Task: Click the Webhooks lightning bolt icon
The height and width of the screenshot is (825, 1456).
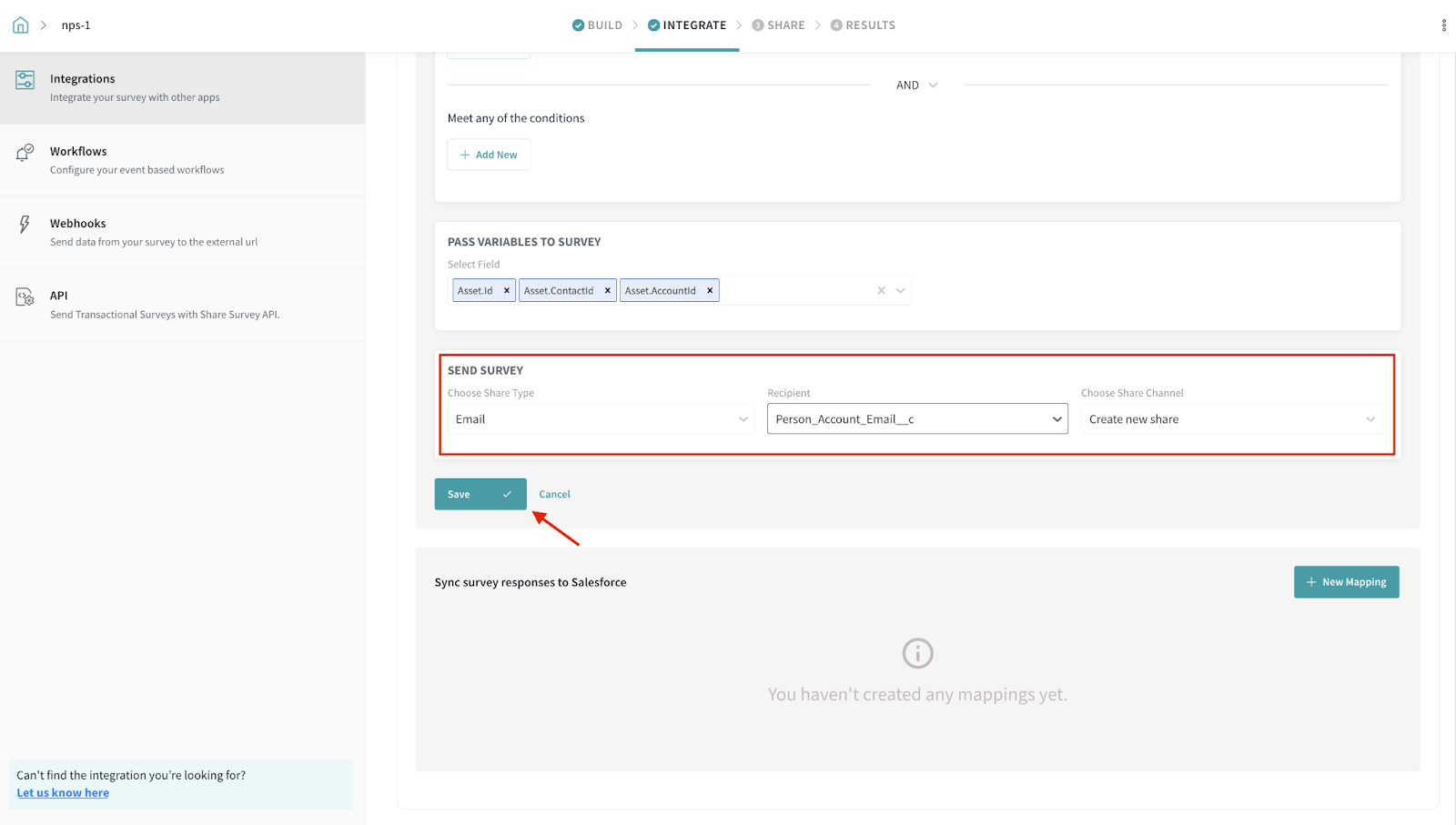Action: [x=25, y=225]
